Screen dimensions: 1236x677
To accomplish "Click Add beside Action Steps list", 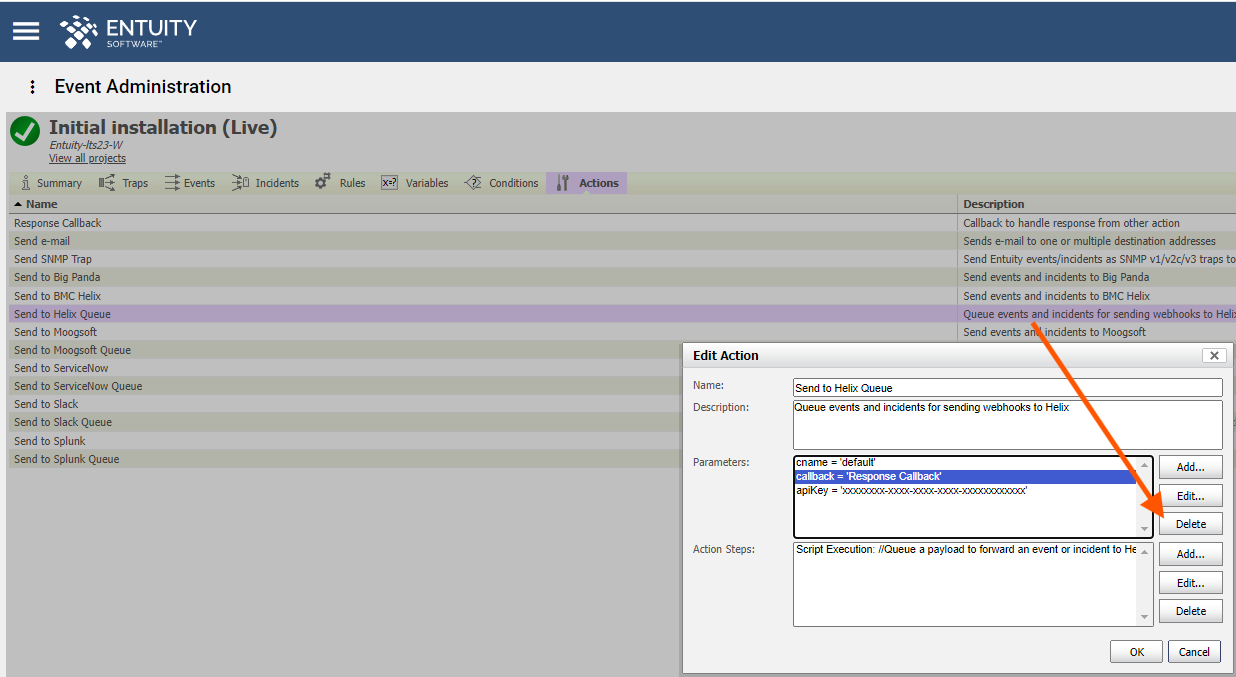I will point(1191,554).
